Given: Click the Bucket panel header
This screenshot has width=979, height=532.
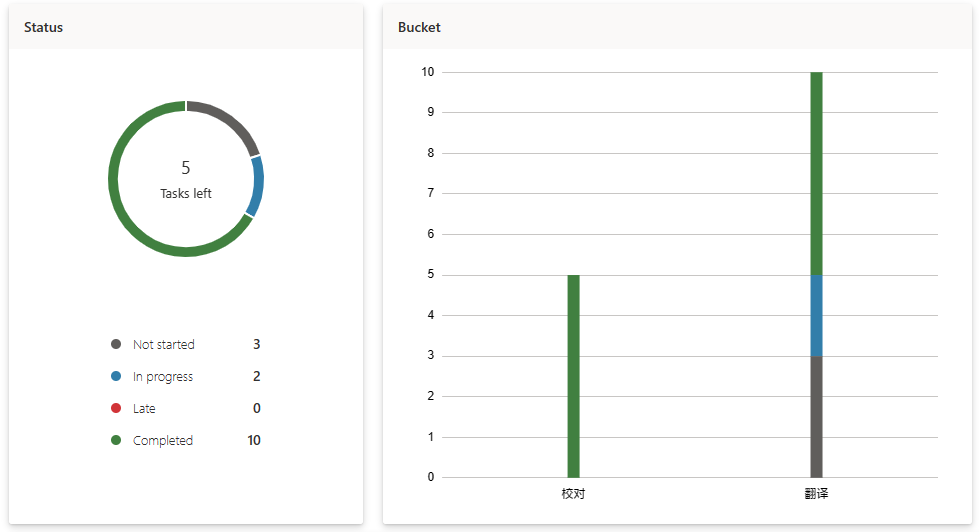Looking at the screenshot, I should pyautogui.click(x=419, y=28).
